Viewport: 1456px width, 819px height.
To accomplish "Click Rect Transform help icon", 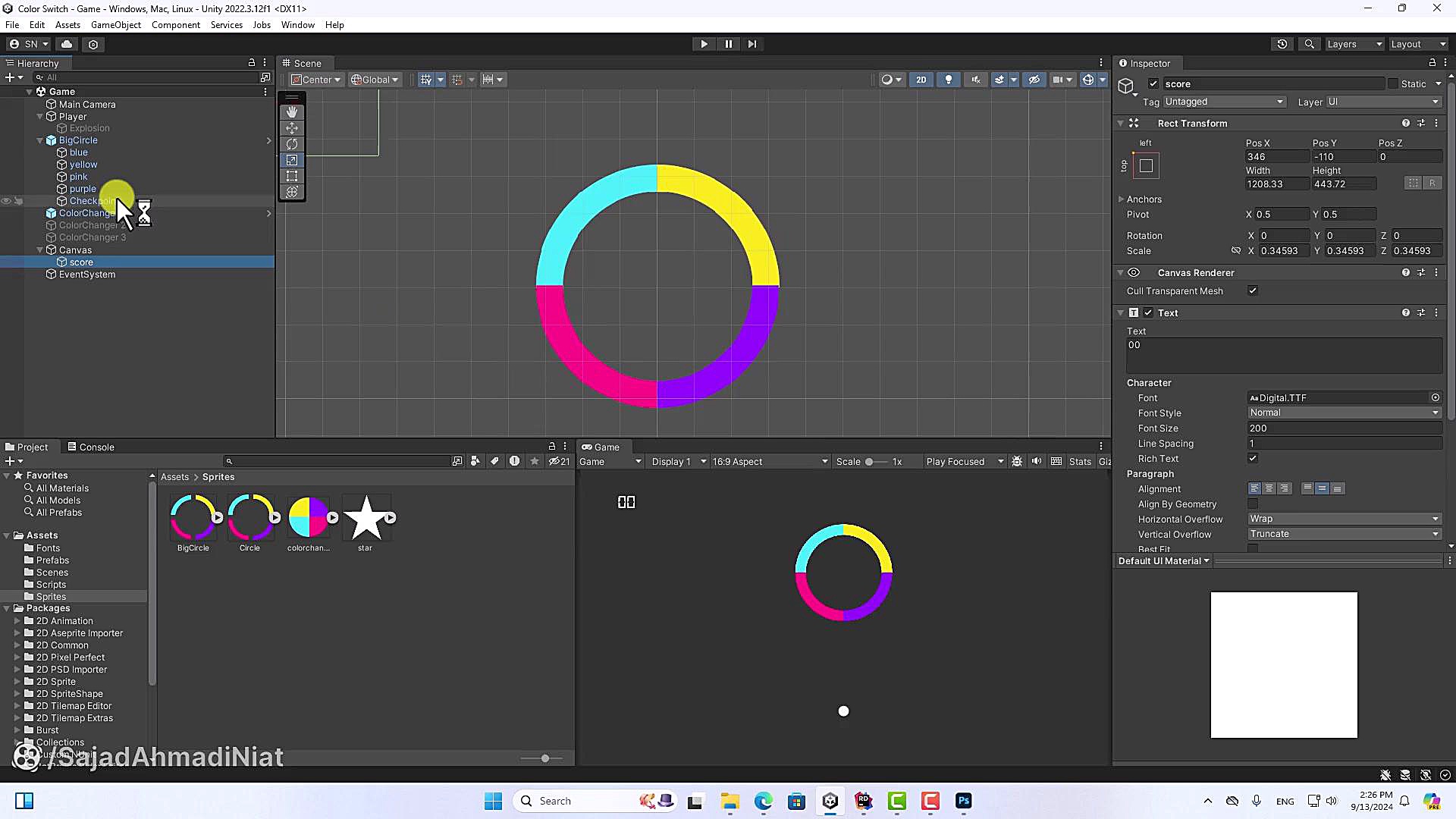I will tap(1406, 123).
